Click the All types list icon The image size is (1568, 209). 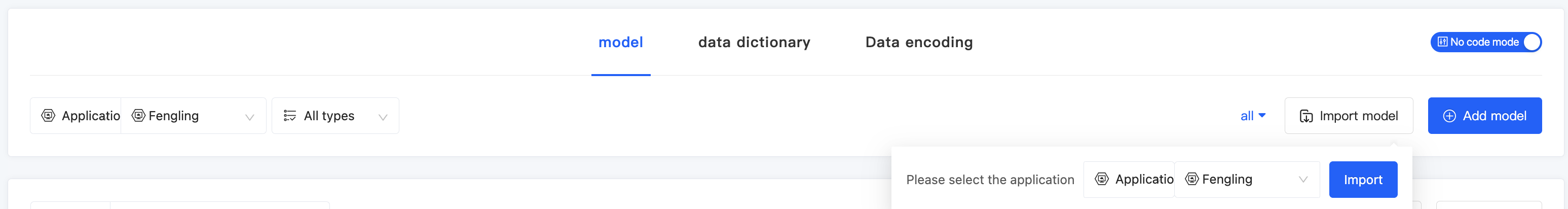(x=290, y=116)
